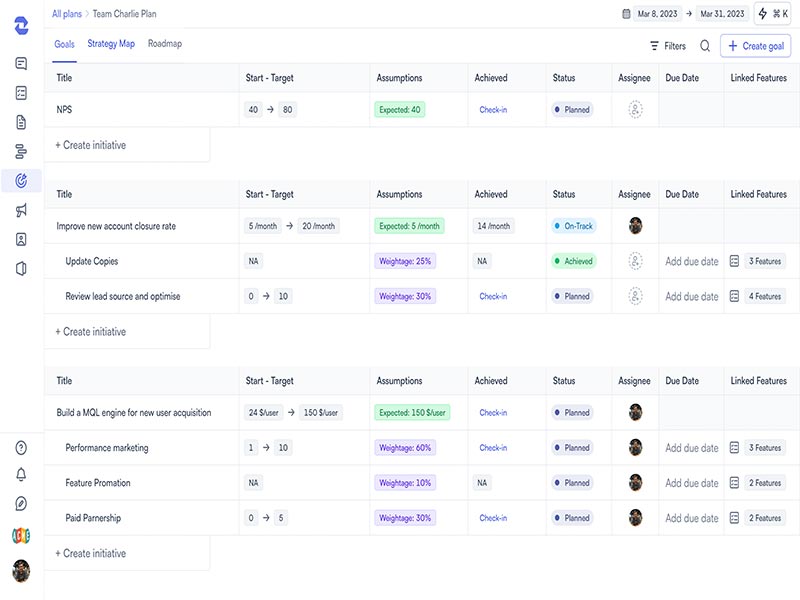Viewport: 800px width, 600px height.
Task: Open start date Mar 8, 2023 picker
Action: [x=655, y=14]
